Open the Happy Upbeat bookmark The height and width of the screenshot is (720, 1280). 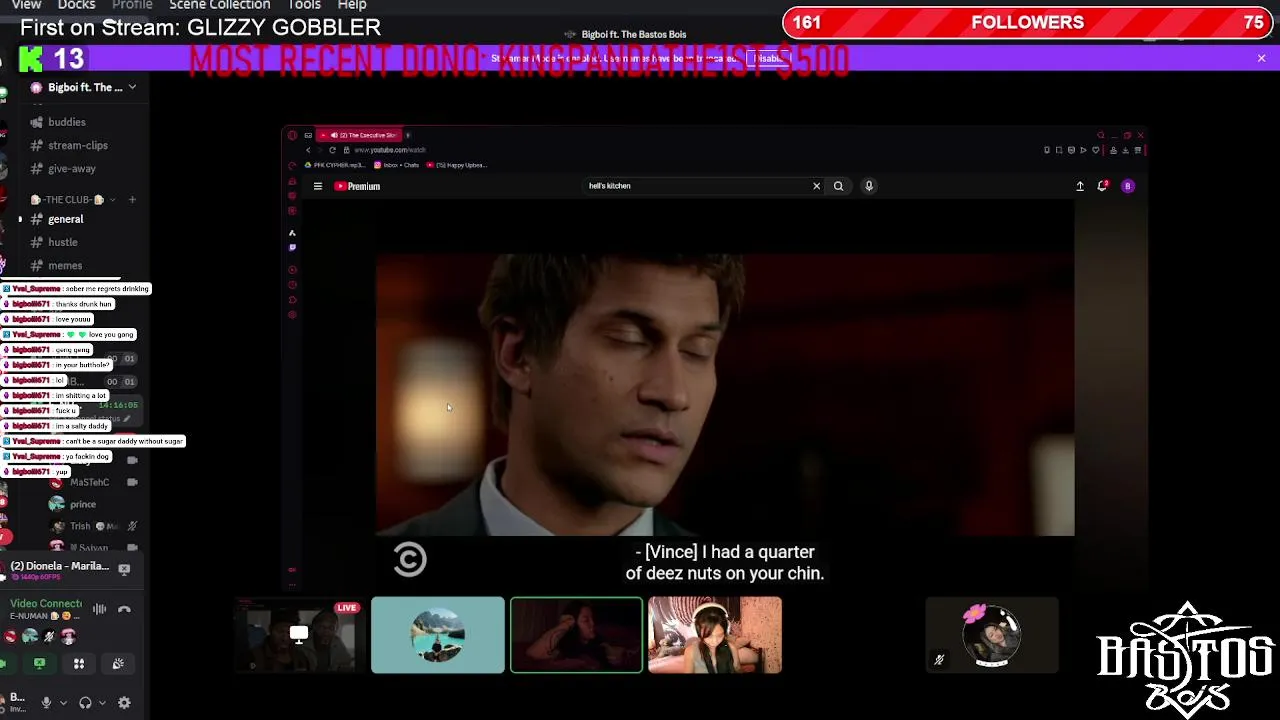[x=457, y=165]
